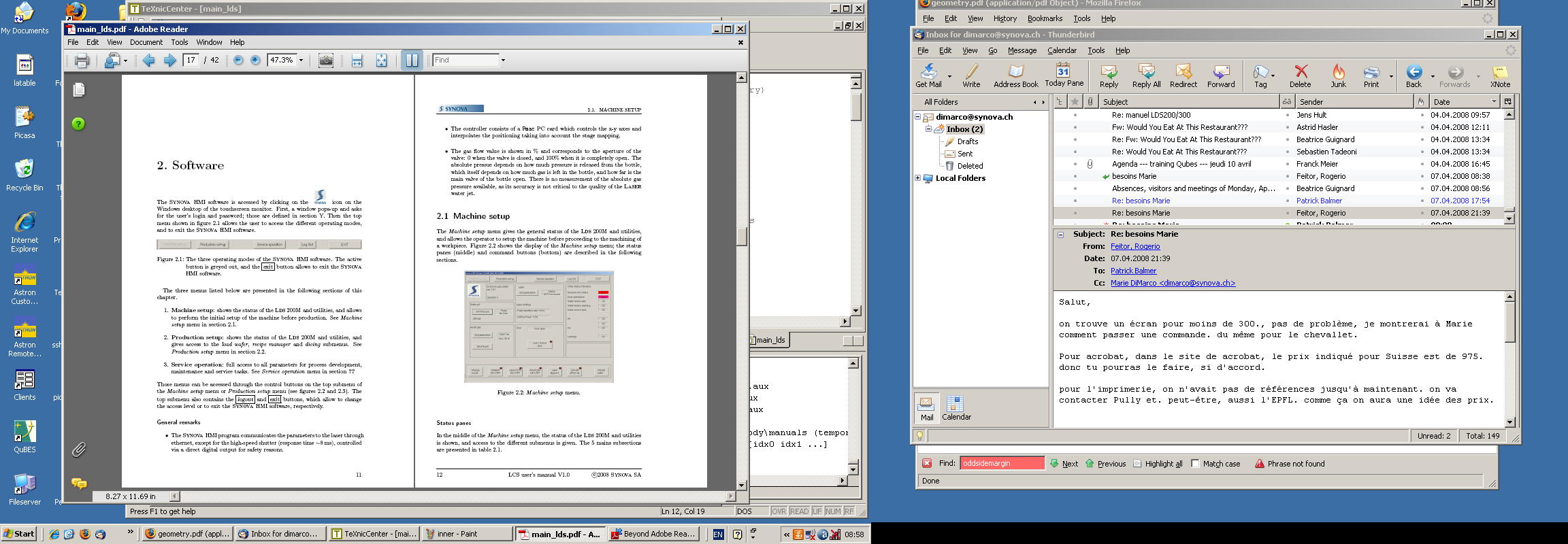Viewport: 1568px width, 544px height.
Task: Open the Back history dropdown arrow
Action: pos(1433,76)
